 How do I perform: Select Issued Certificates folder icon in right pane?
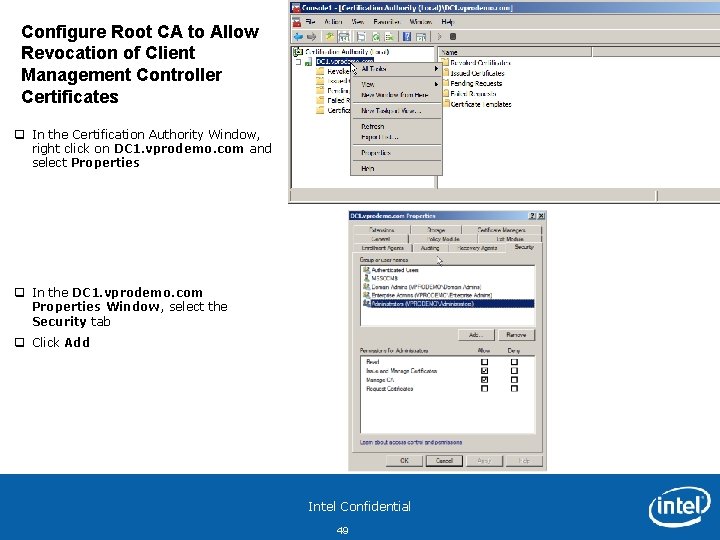tap(444, 73)
